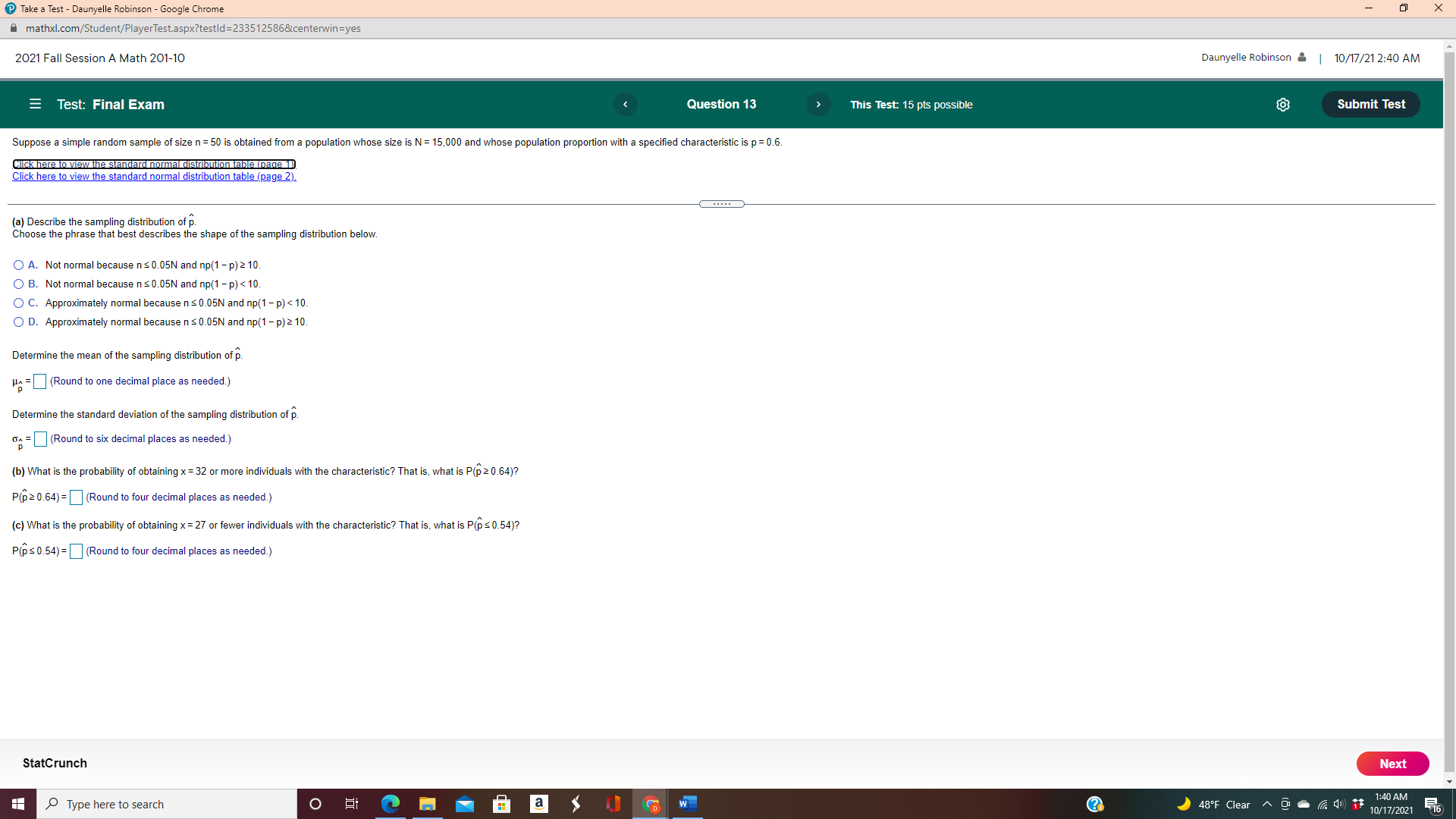Open Windows notifications center
Screen dimensions: 1456x819
pyautogui.click(x=1432, y=804)
